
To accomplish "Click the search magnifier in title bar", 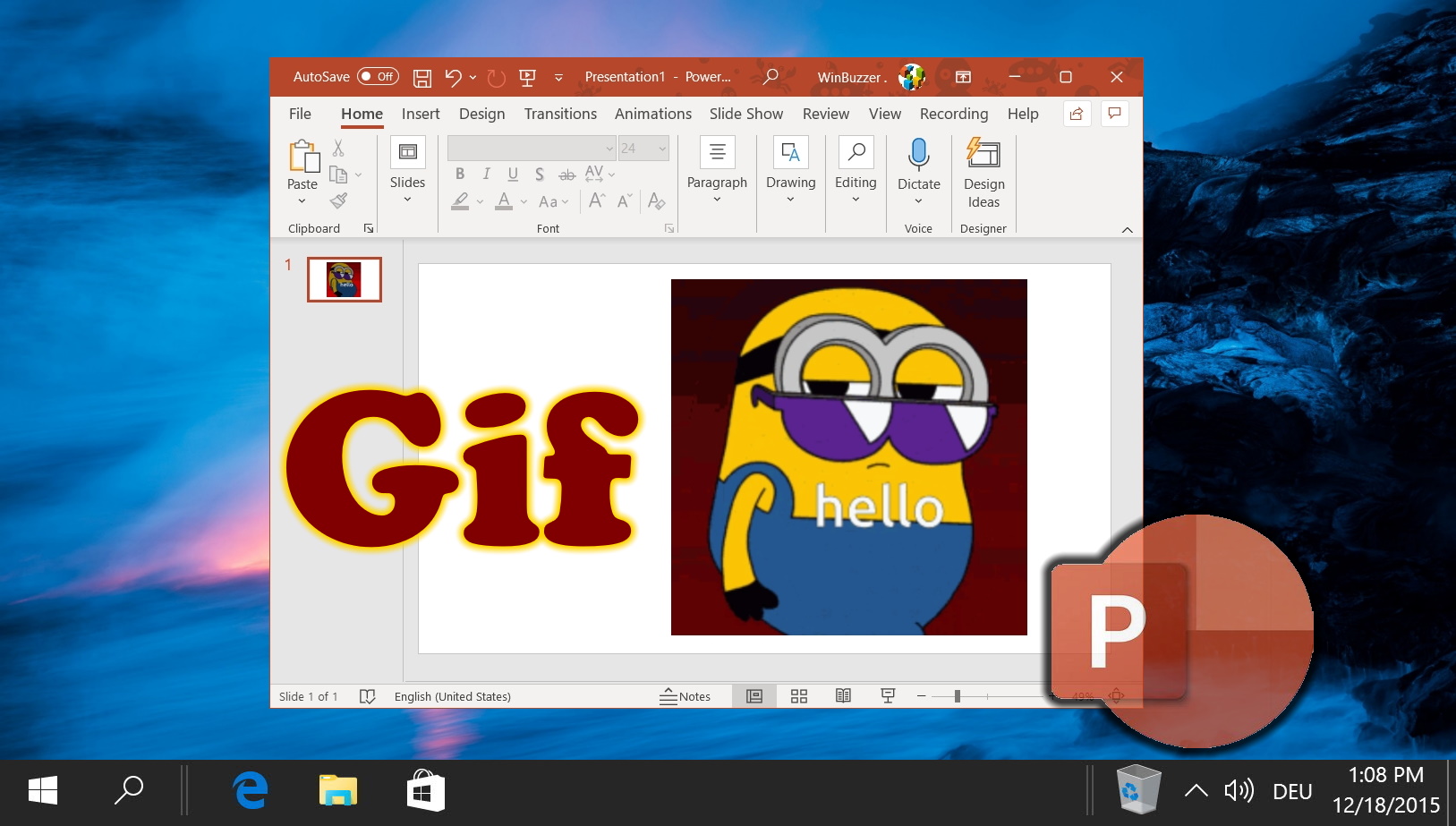I will tap(770, 77).
